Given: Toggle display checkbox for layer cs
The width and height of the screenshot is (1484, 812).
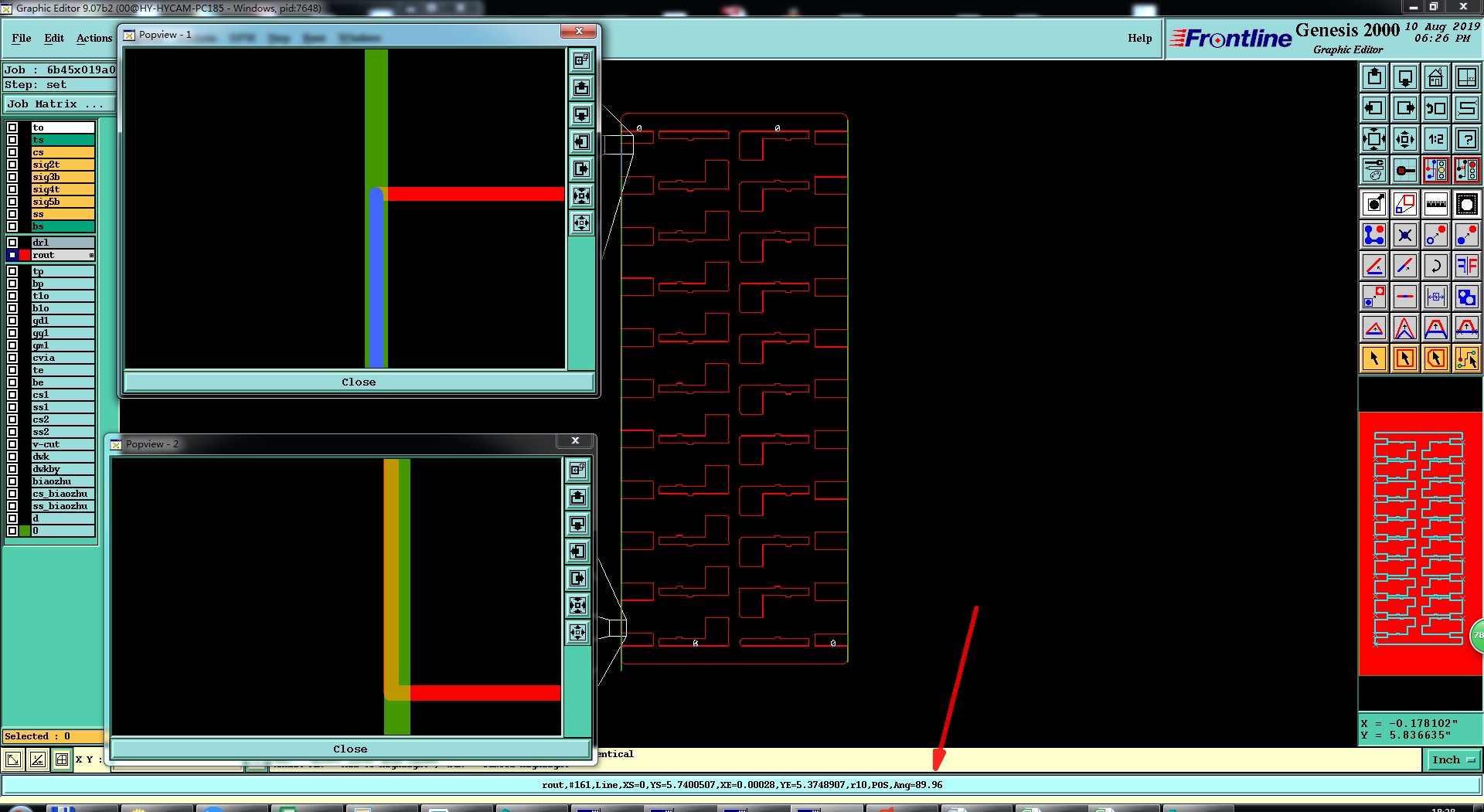Looking at the screenshot, I should coord(12,152).
